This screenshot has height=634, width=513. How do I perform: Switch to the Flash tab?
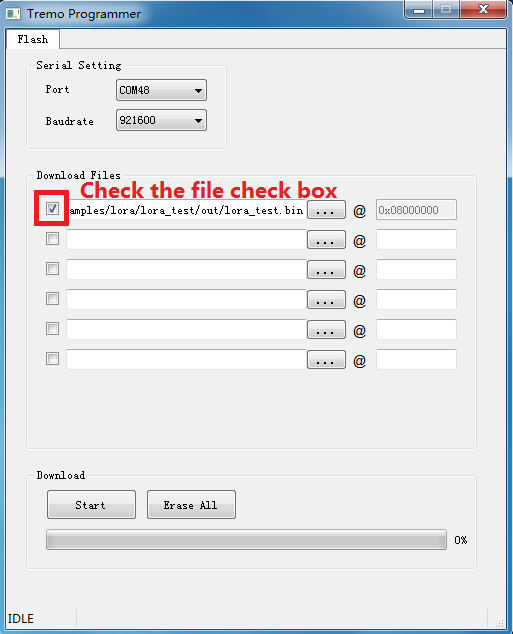pos(33,39)
